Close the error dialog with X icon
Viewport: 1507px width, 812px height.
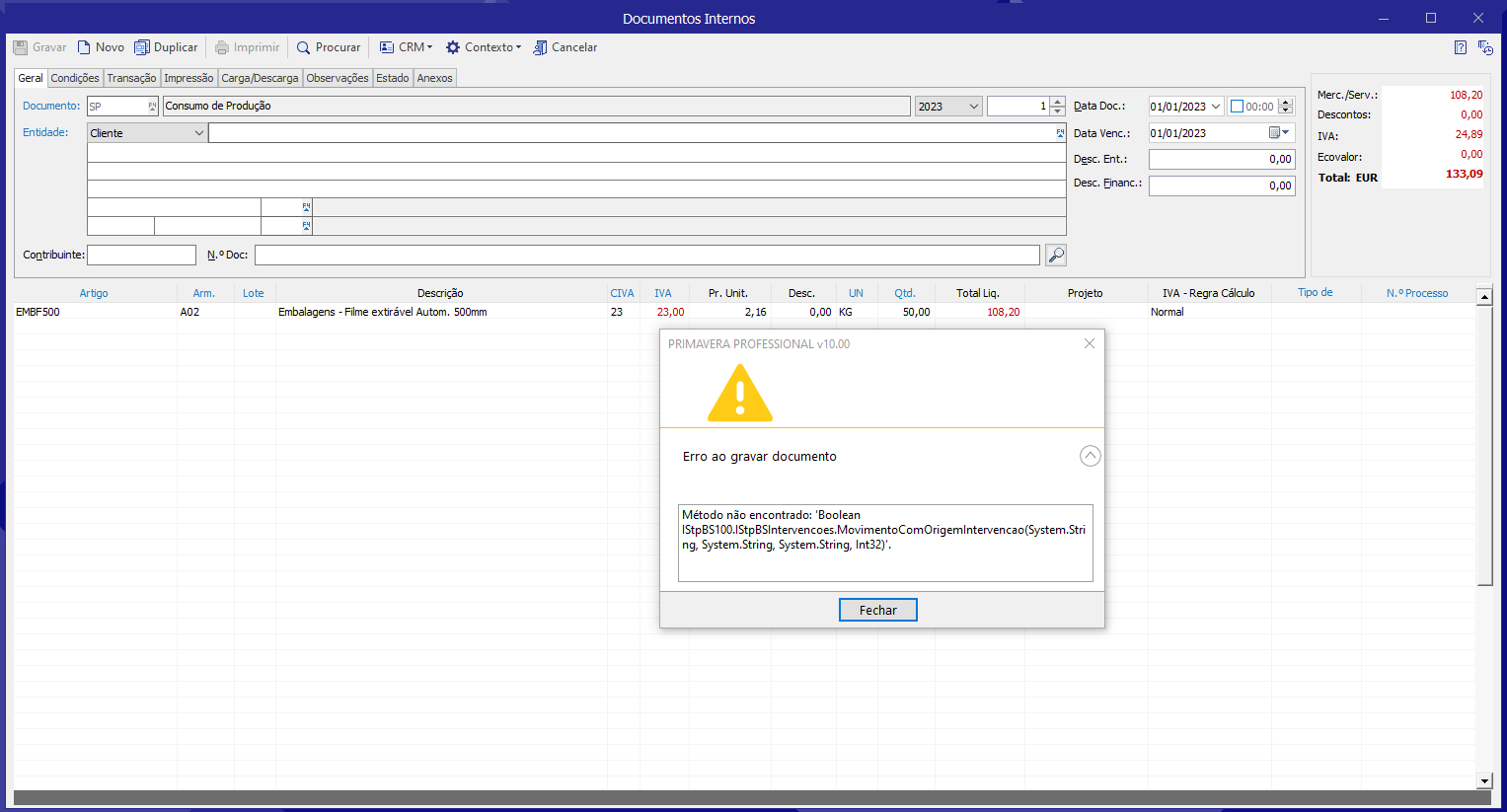click(1090, 343)
